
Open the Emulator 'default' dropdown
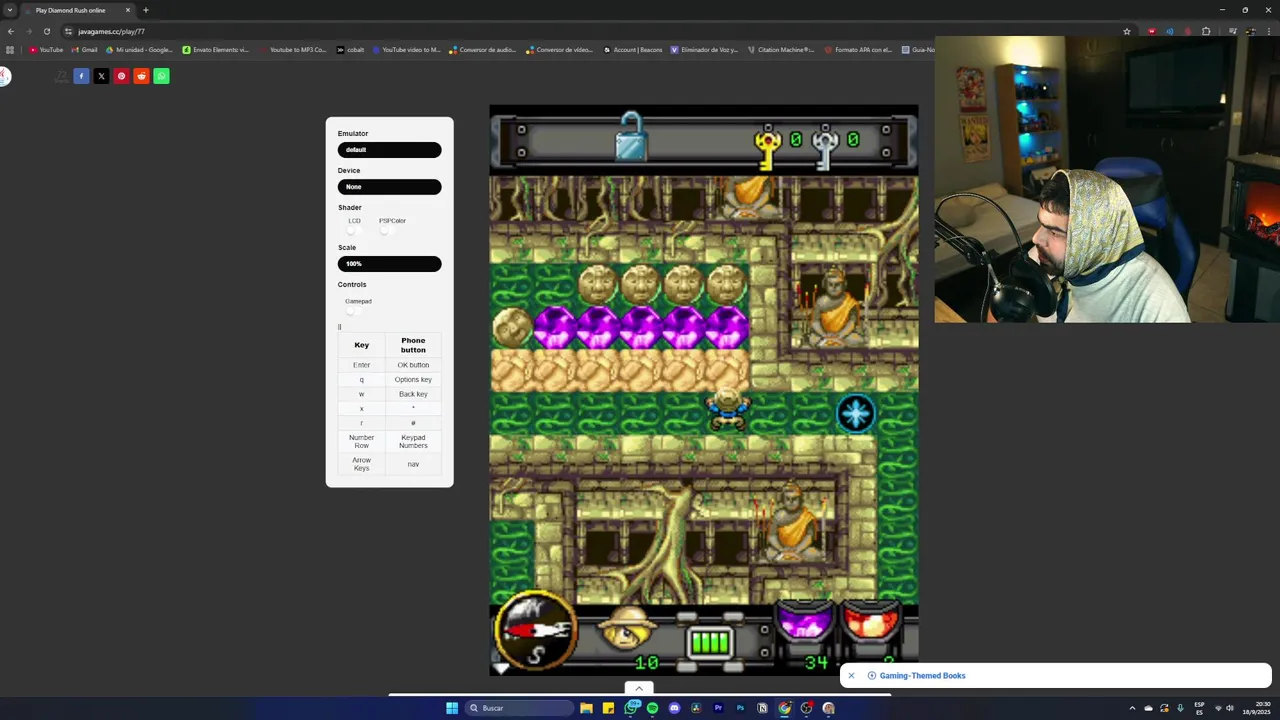pyautogui.click(x=389, y=150)
